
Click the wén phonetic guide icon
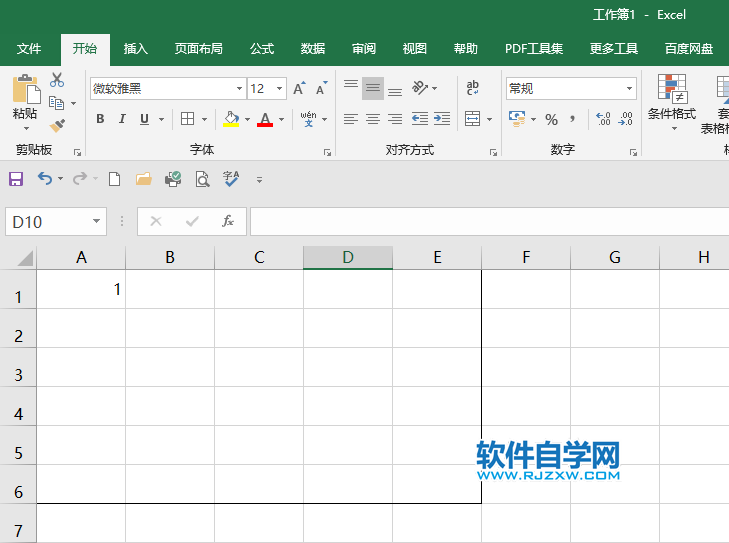(x=308, y=119)
